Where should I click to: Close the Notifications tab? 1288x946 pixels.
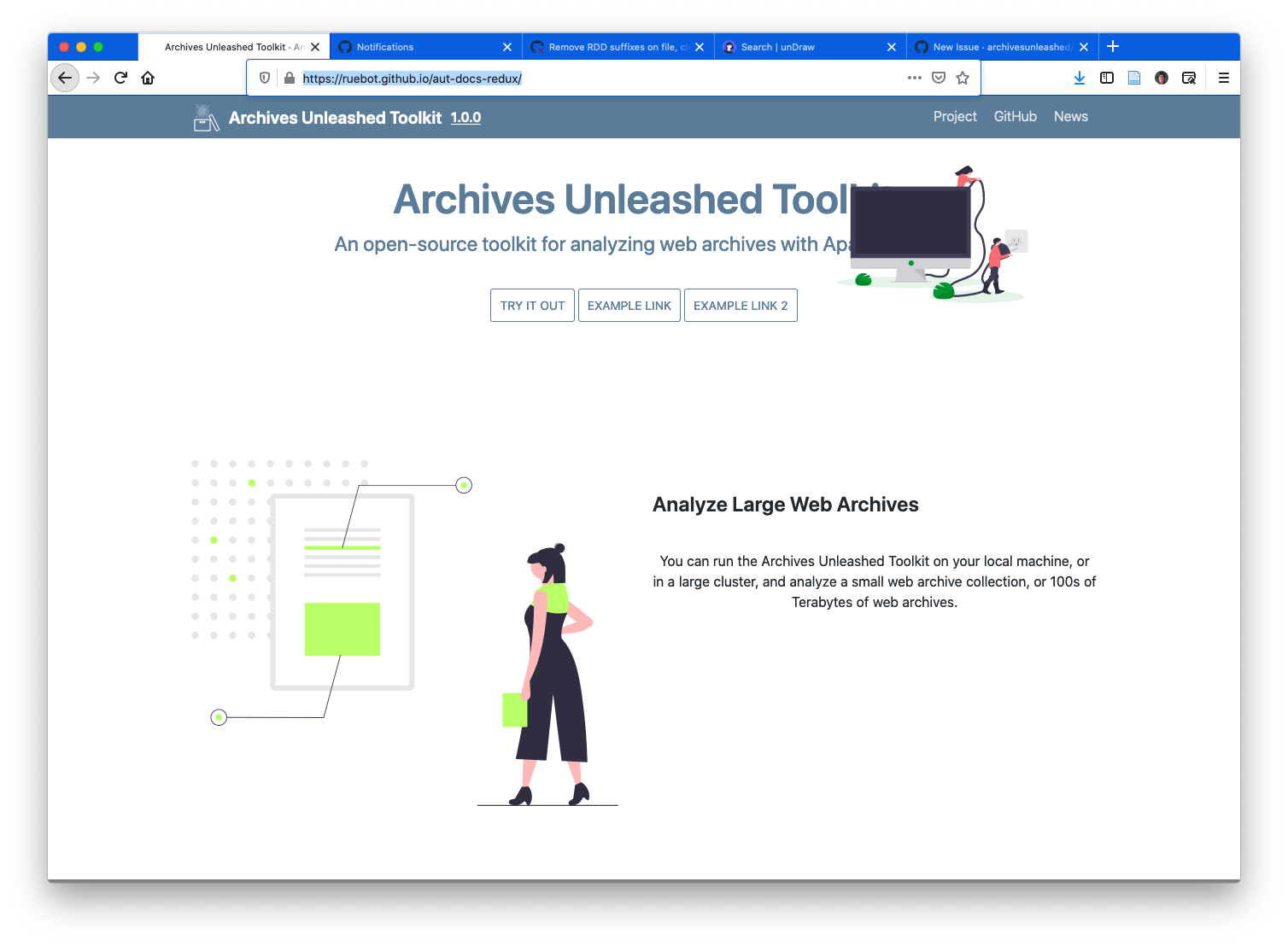(x=507, y=47)
